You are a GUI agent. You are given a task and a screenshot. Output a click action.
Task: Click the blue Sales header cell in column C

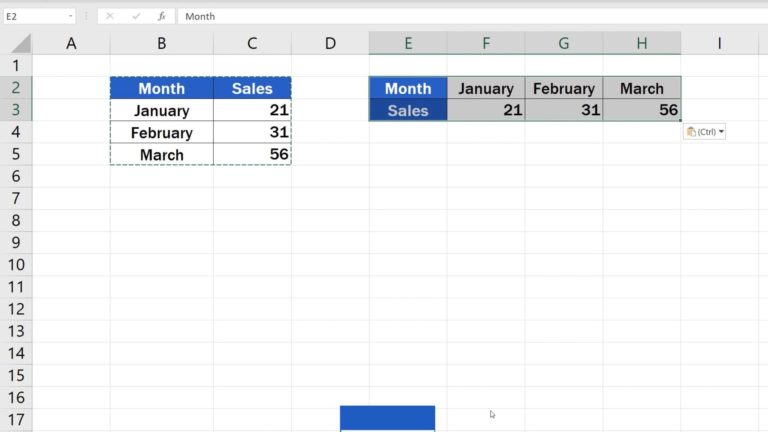click(252, 88)
